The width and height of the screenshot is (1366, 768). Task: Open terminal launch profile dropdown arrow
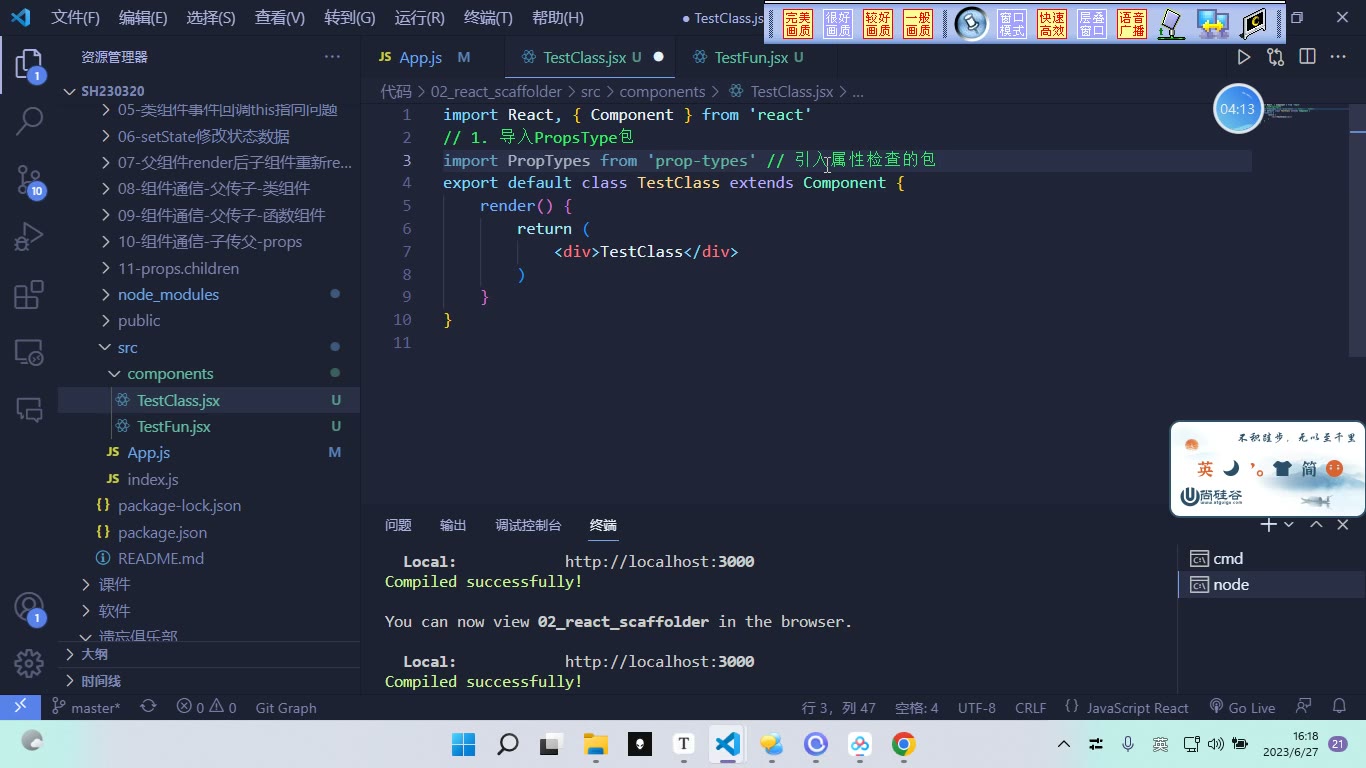[1289, 525]
